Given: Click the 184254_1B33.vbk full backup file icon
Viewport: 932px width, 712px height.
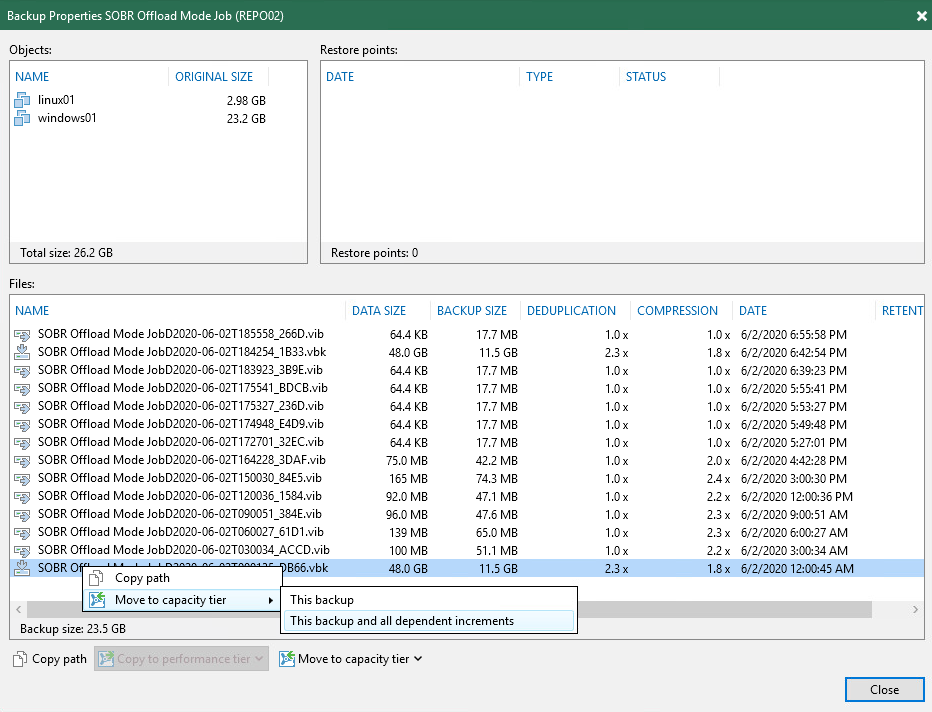Looking at the screenshot, I should click(23, 352).
